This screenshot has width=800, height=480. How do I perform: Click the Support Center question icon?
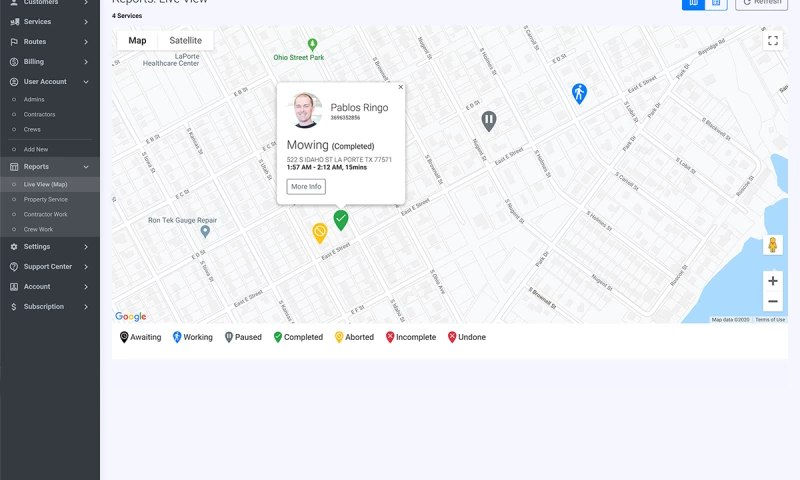point(14,266)
